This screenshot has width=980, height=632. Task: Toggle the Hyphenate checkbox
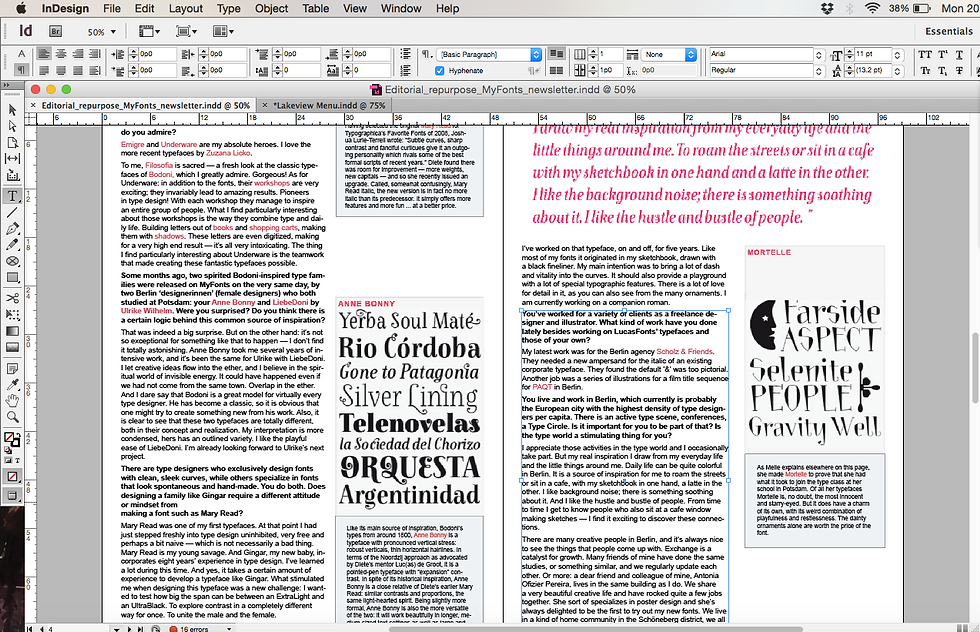pos(439,71)
